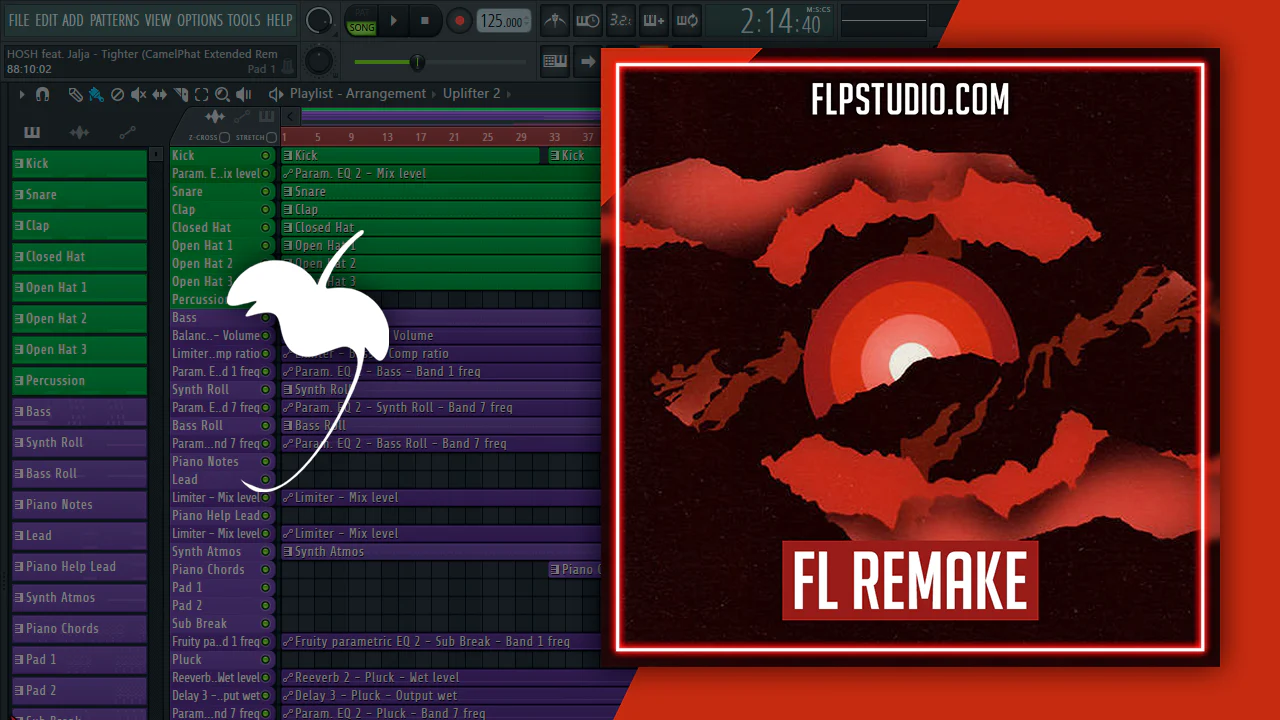
Task: Collapse the track header column with the back arrow
Action: tap(292, 117)
